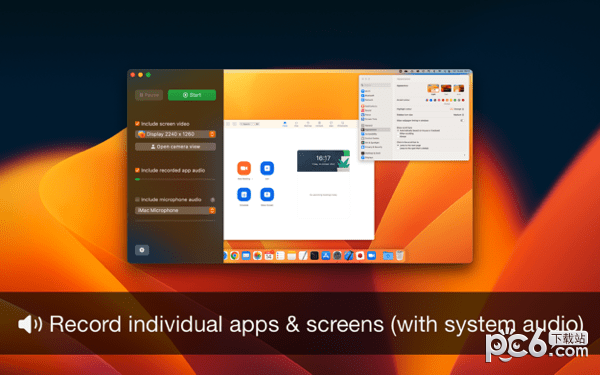
Task: Open the iMac Microphone dropdown
Action: (x=175, y=210)
